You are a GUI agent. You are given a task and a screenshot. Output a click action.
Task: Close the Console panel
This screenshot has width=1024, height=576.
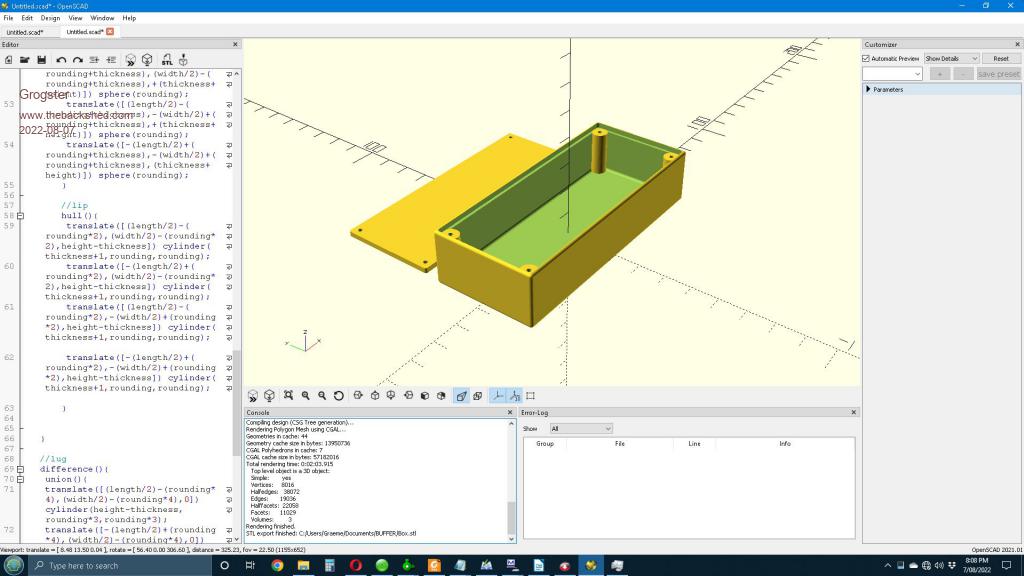click(511, 412)
